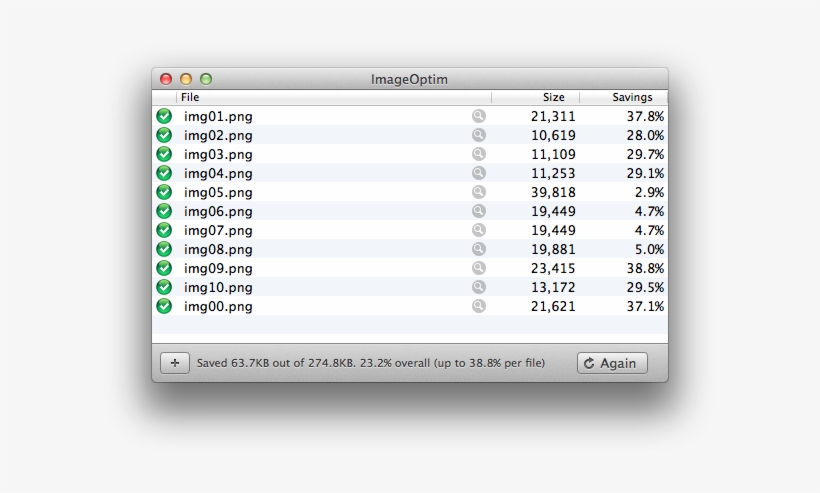This screenshot has height=493, width=820.
Task: Select the img03.png file name
Action: [218, 155]
